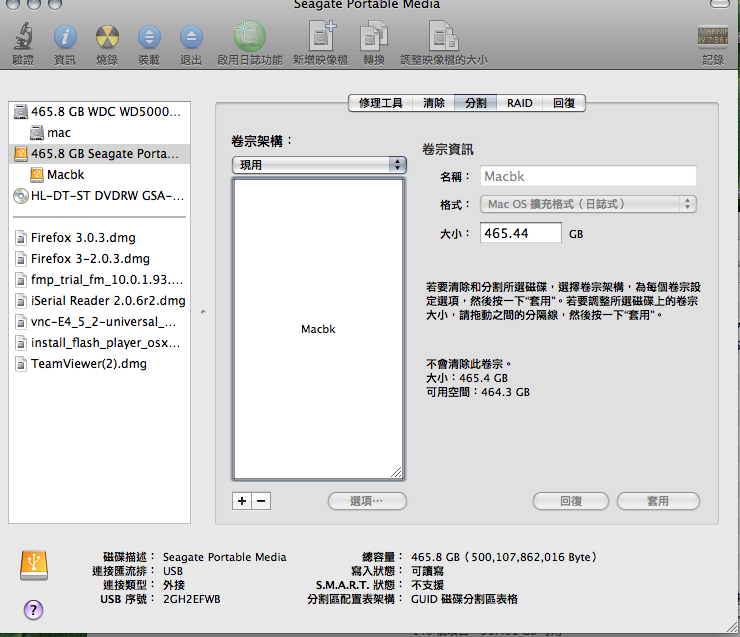Click GUID 磁碟分割區表格 text
Screen dimensions: 740x637
[x=464, y=599]
